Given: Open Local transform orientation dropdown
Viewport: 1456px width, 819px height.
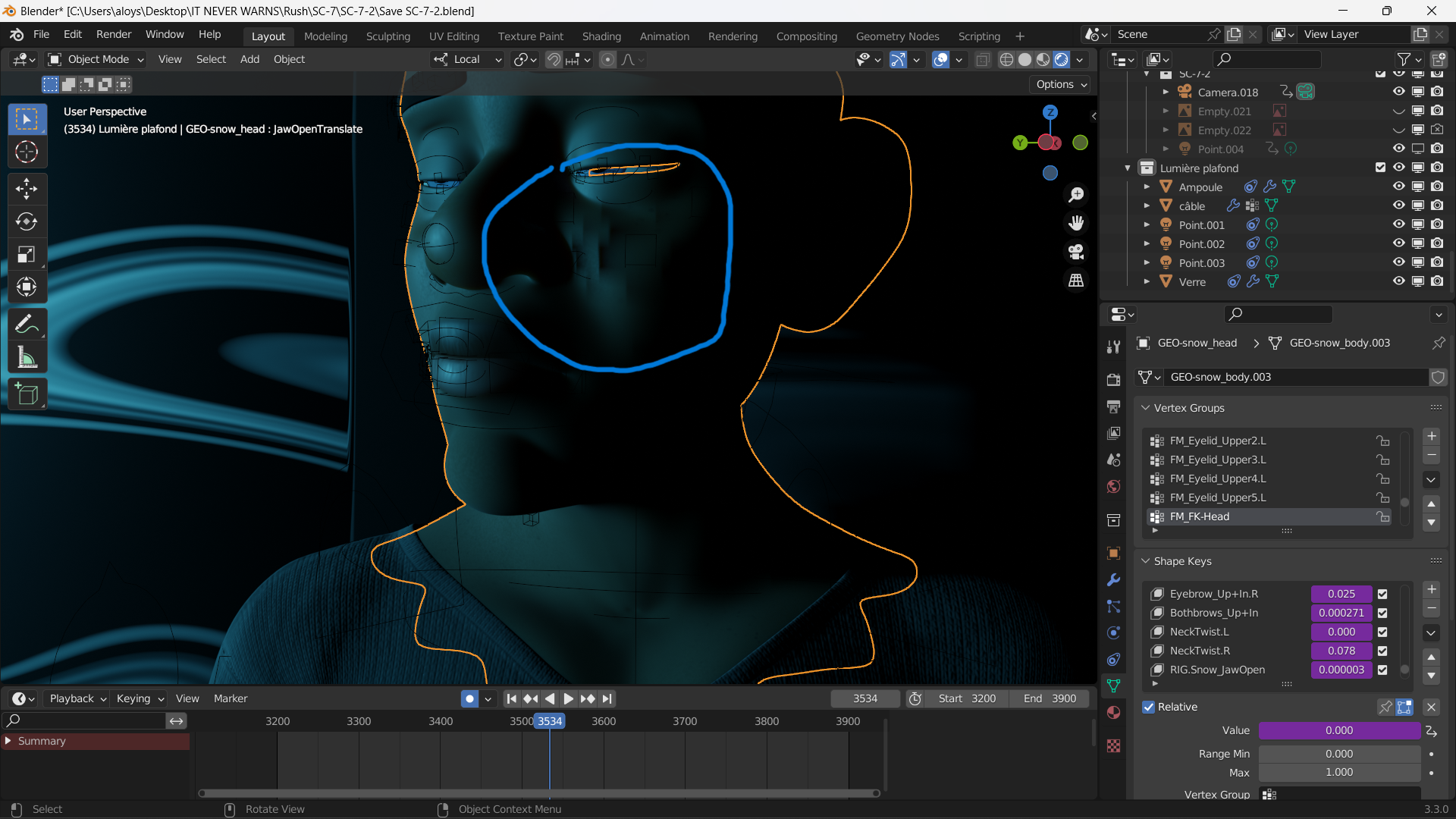Looking at the screenshot, I should (x=468, y=59).
